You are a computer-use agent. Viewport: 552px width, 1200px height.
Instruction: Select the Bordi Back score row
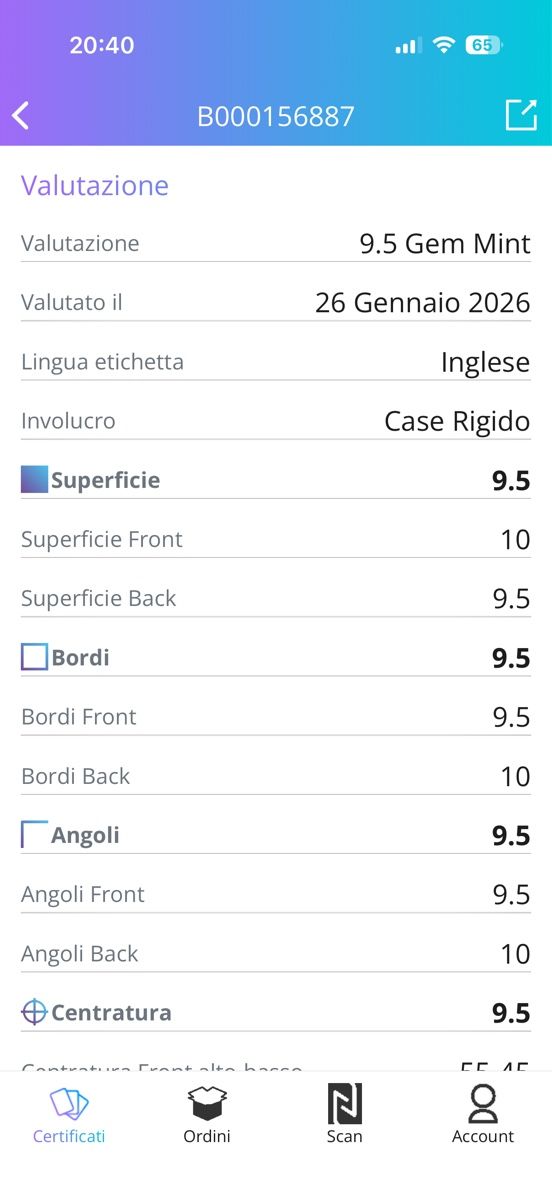pyautogui.click(x=276, y=775)
